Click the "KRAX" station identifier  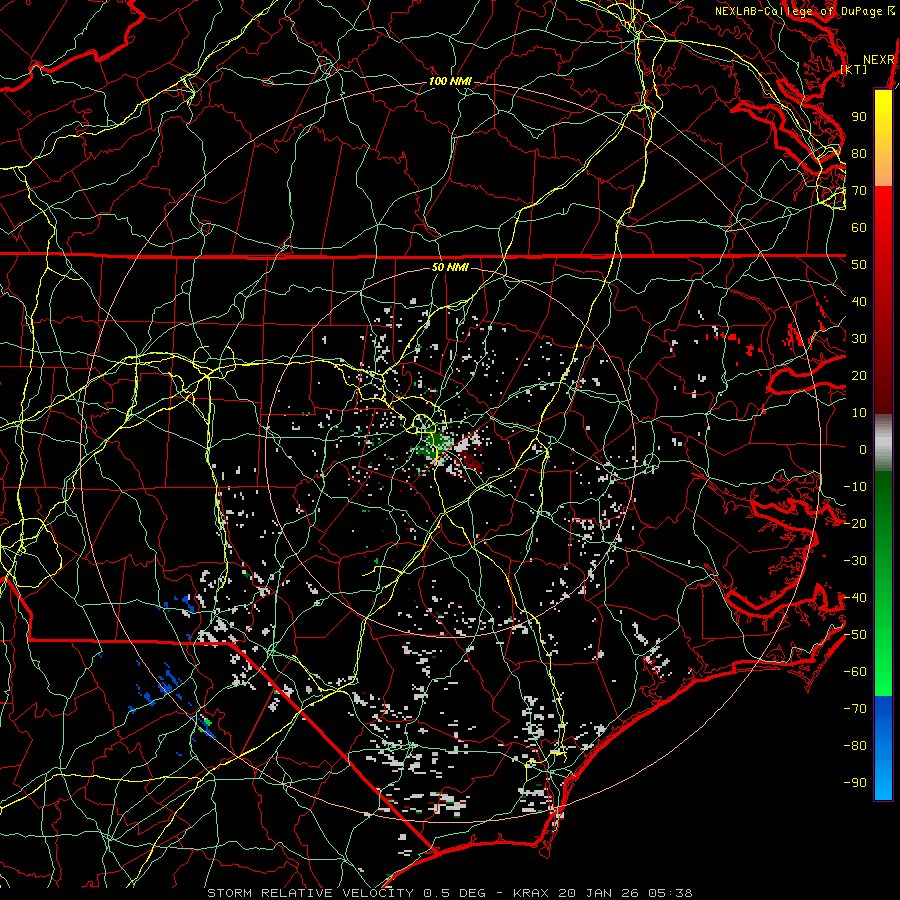coord(531,893)
